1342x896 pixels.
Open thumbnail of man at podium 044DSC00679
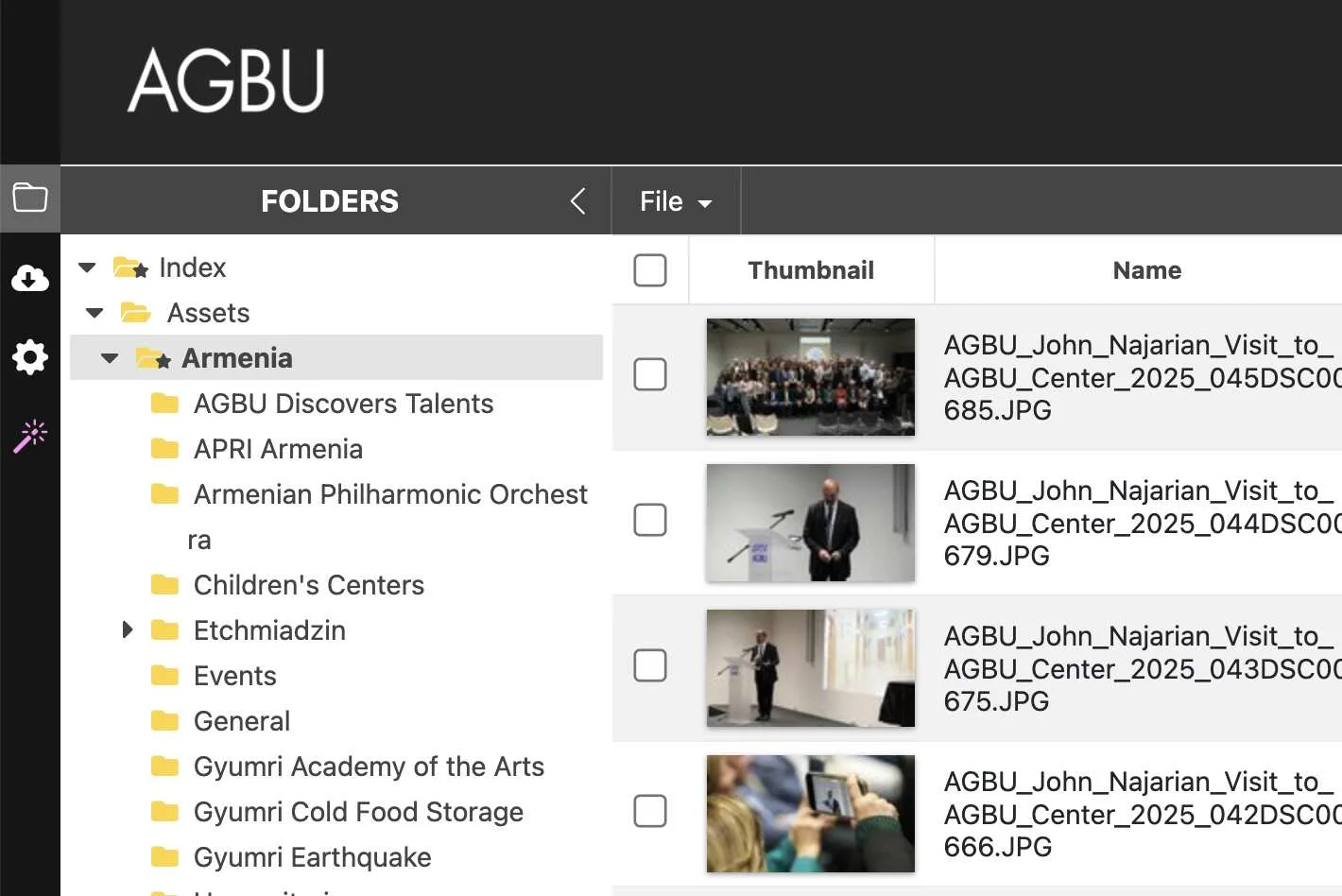811,523
